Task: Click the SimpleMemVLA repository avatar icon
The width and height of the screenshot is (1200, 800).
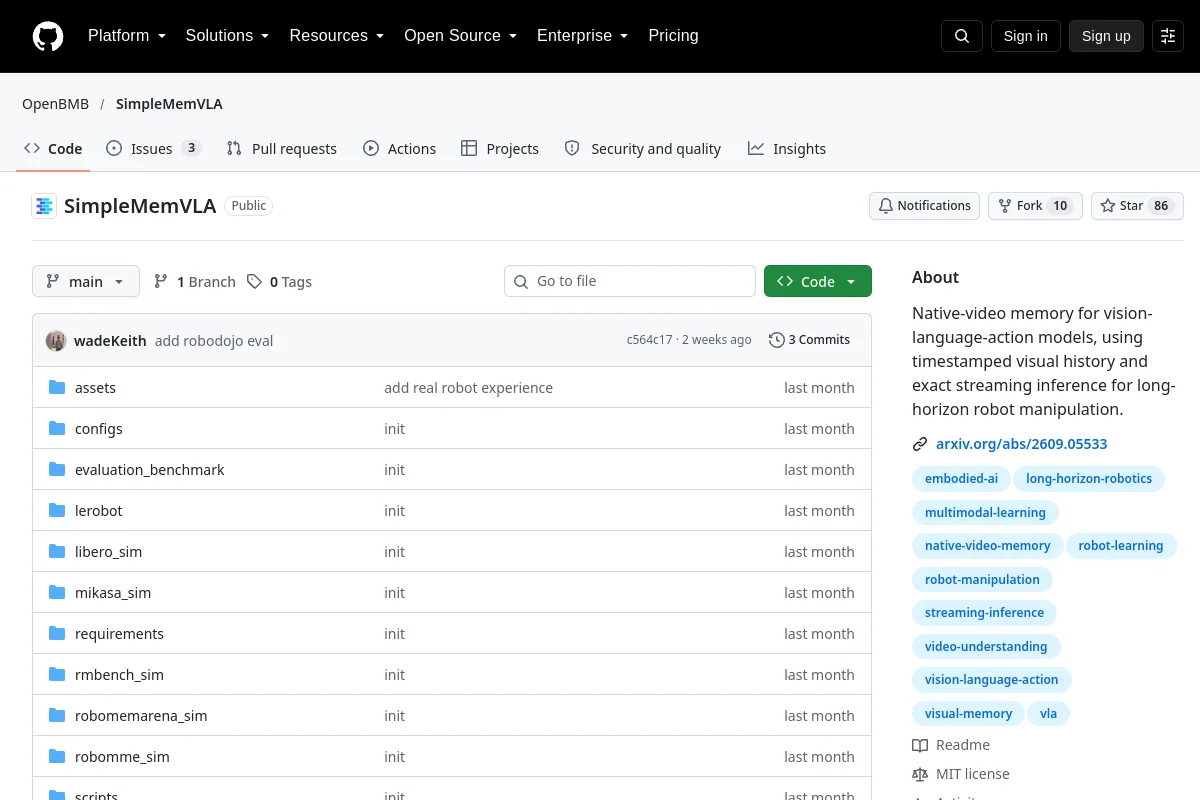Action: click(x=44, y=206)
